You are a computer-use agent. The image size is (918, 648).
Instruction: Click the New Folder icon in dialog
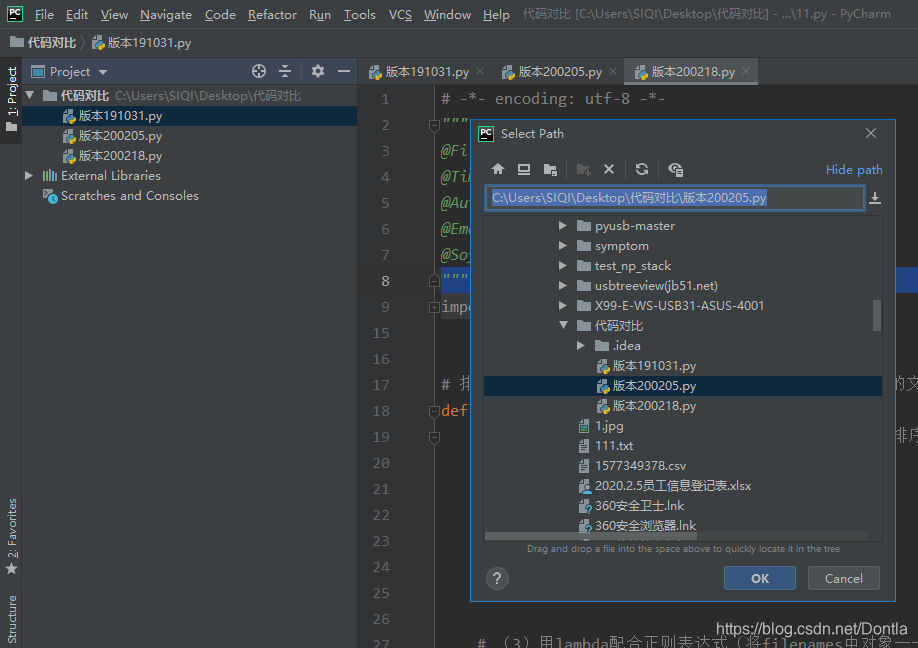point(584,169)
